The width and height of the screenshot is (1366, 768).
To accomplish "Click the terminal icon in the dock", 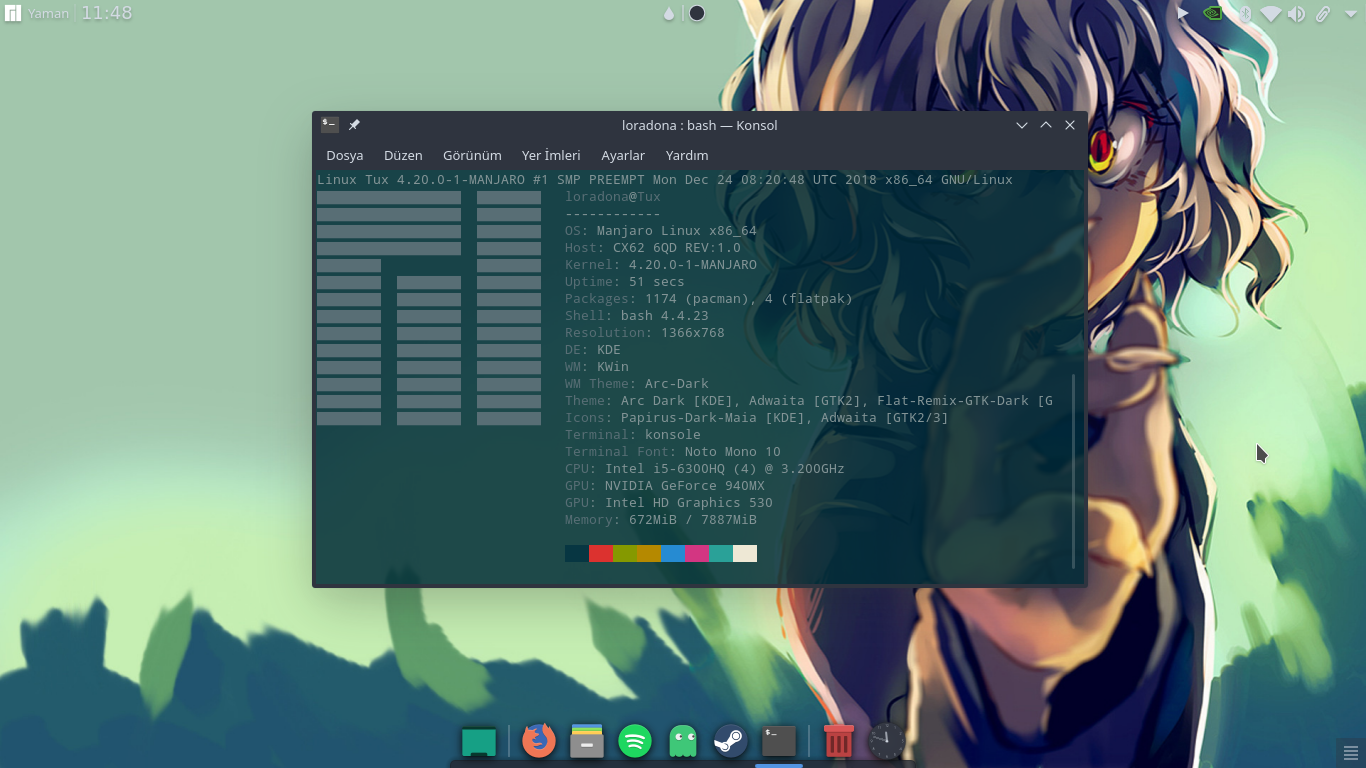I will 779,741.
